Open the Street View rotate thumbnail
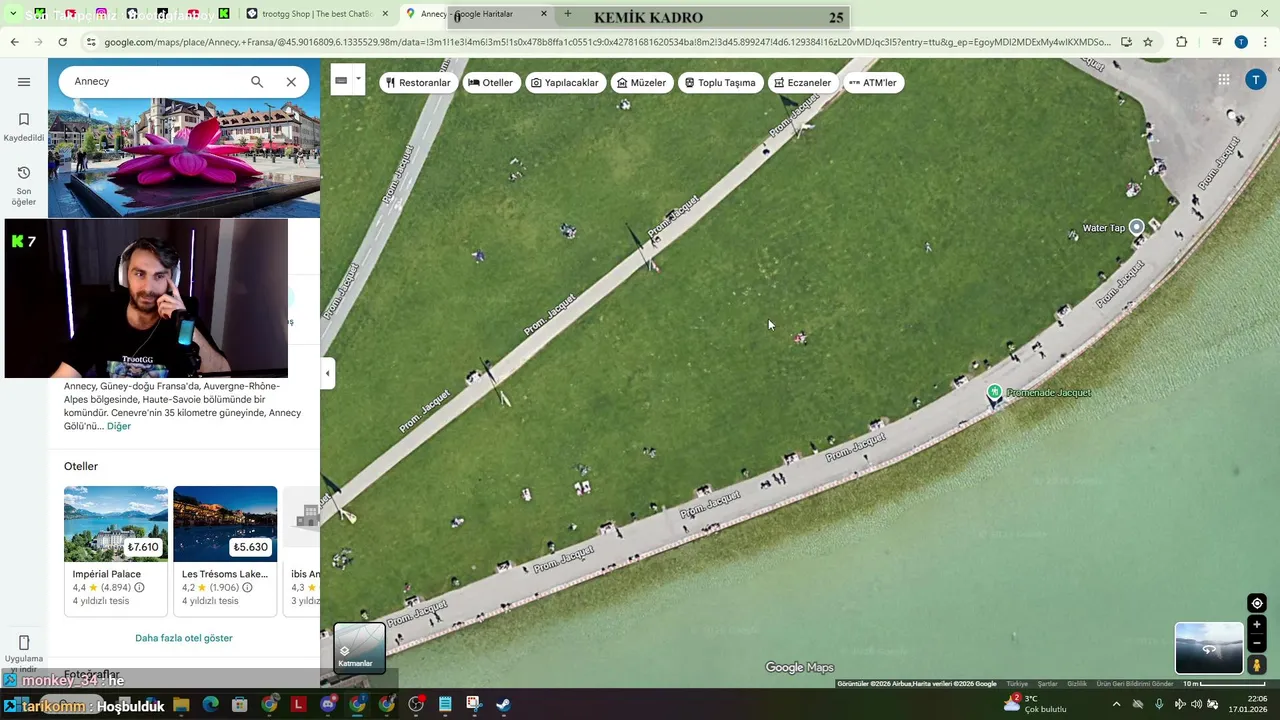 point(1209,648)
